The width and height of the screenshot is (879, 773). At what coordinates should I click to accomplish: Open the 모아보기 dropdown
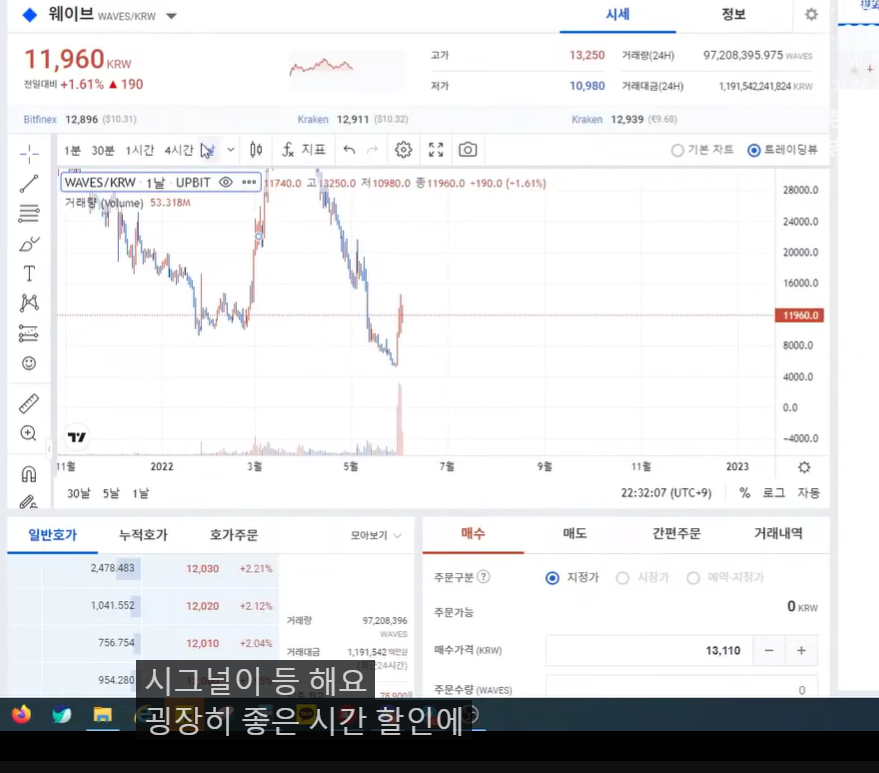(376, 535)
